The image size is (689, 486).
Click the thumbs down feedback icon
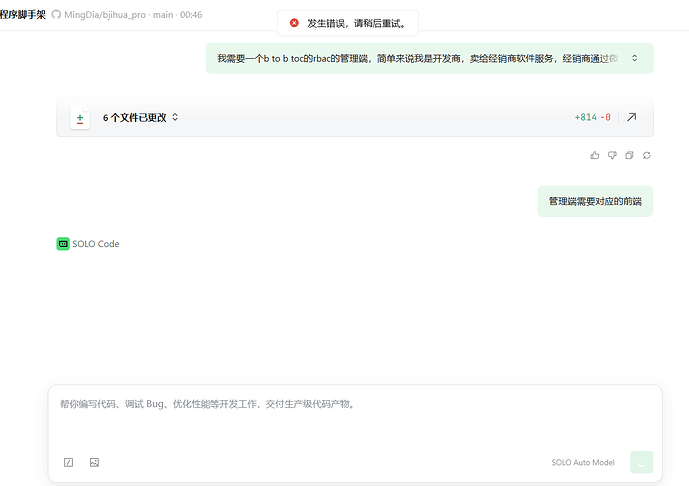coord(612,155)
